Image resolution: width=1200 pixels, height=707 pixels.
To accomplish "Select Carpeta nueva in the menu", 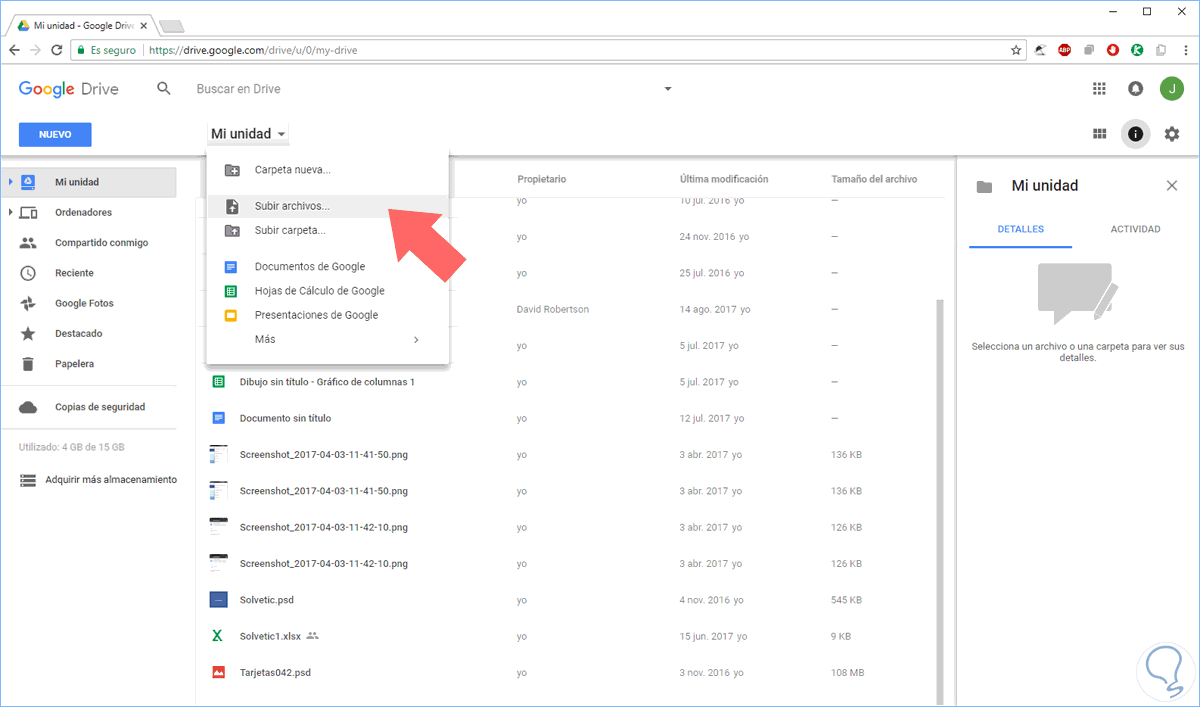I will pyautogui.click(x=328, y=170).
